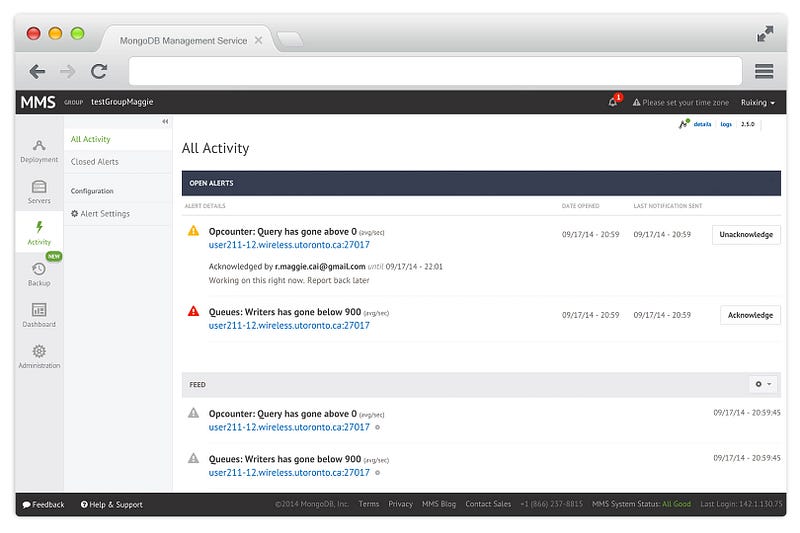Open the Contact Sales footer link
Screen dimensions: 800x533
488,504
